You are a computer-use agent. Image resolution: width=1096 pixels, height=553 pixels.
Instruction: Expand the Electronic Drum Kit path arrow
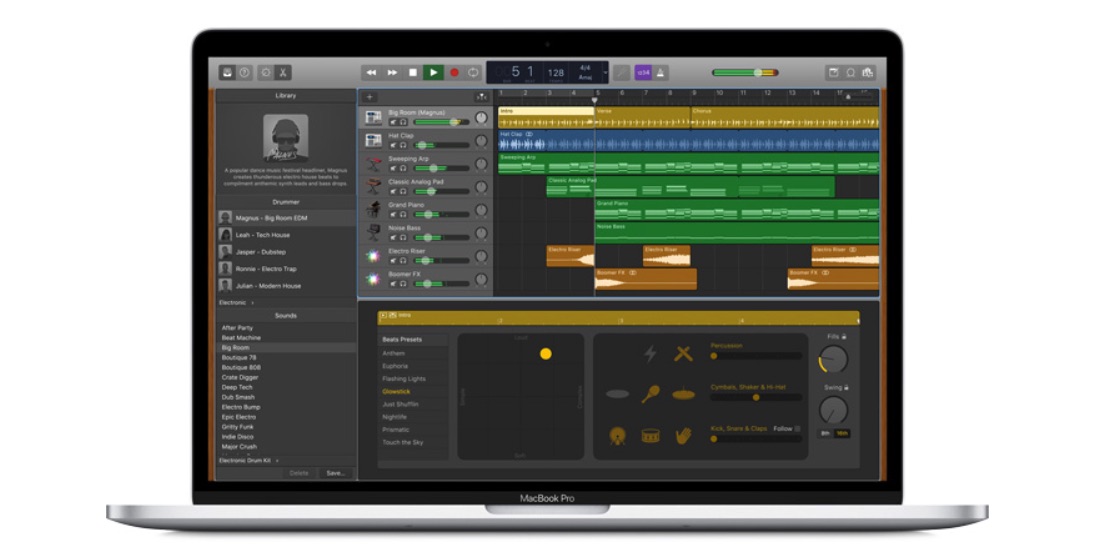[x=277, y=460]
